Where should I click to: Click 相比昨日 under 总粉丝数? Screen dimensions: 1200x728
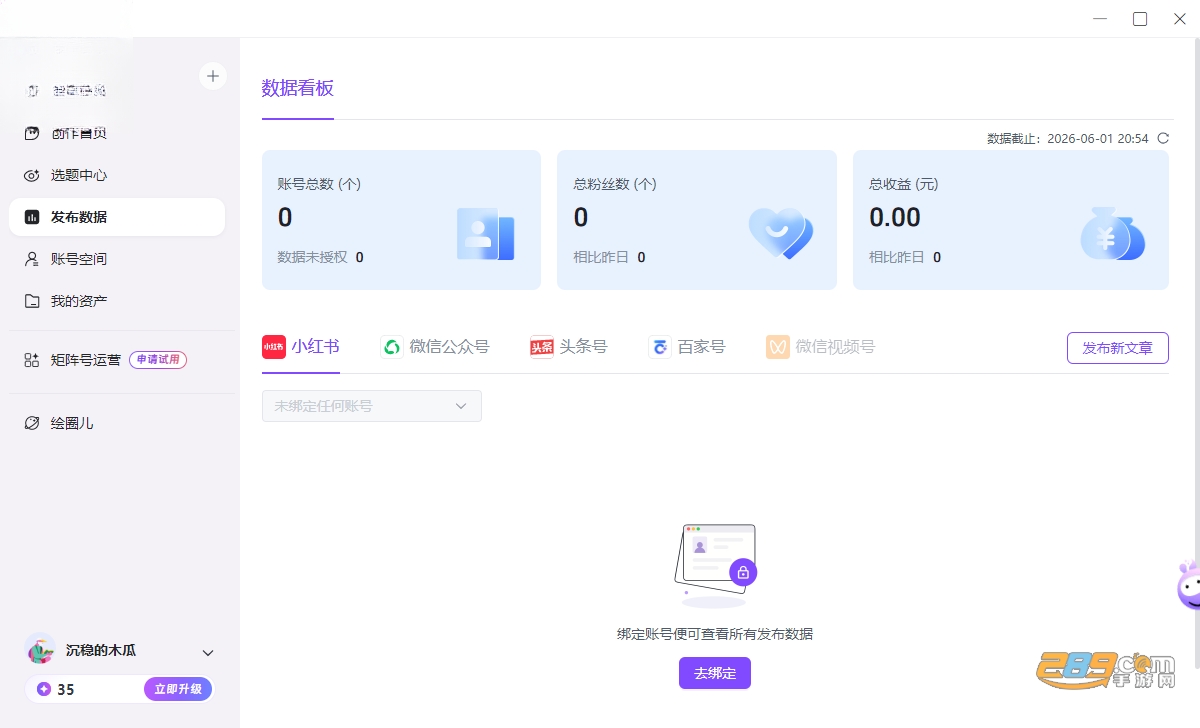pyautogui.click(x=601, y=257)
